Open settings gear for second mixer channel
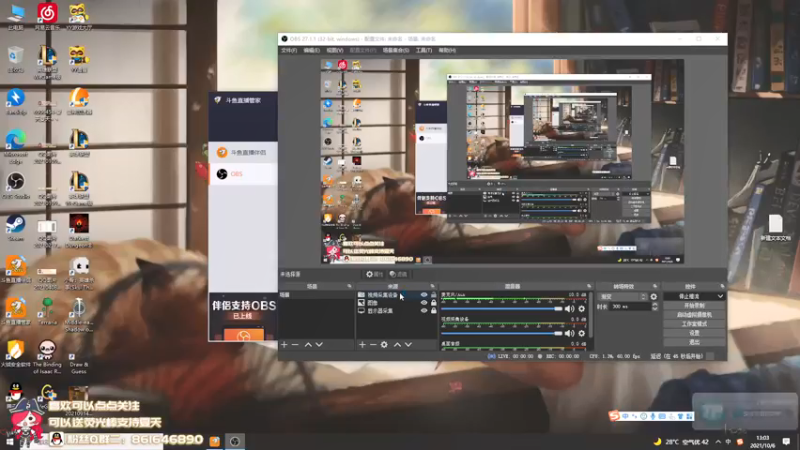The image size is (800, 450). click(582, 333)
